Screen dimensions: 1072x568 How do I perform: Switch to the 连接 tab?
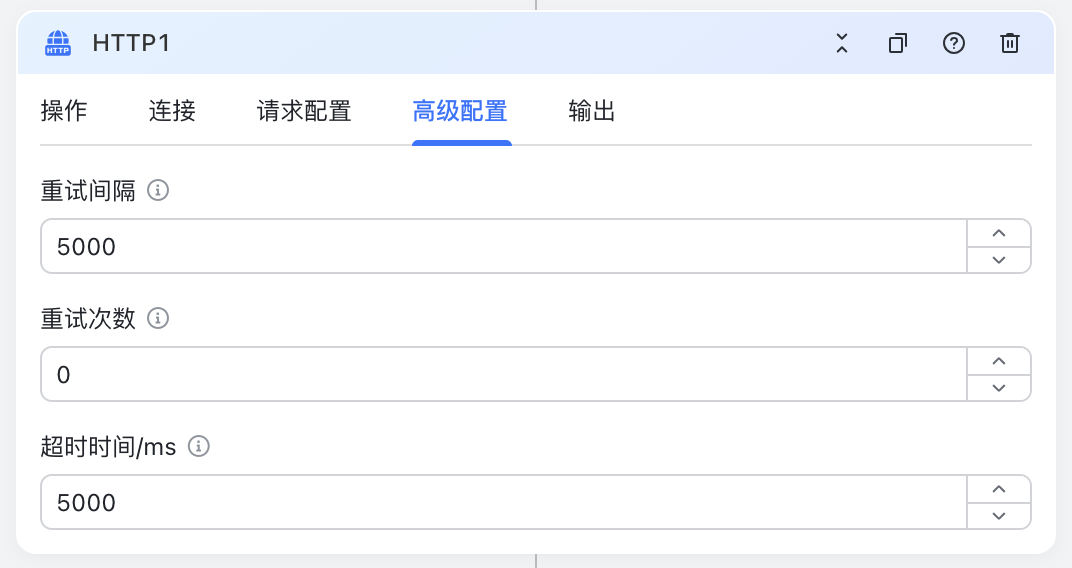(x=172, y=111)
